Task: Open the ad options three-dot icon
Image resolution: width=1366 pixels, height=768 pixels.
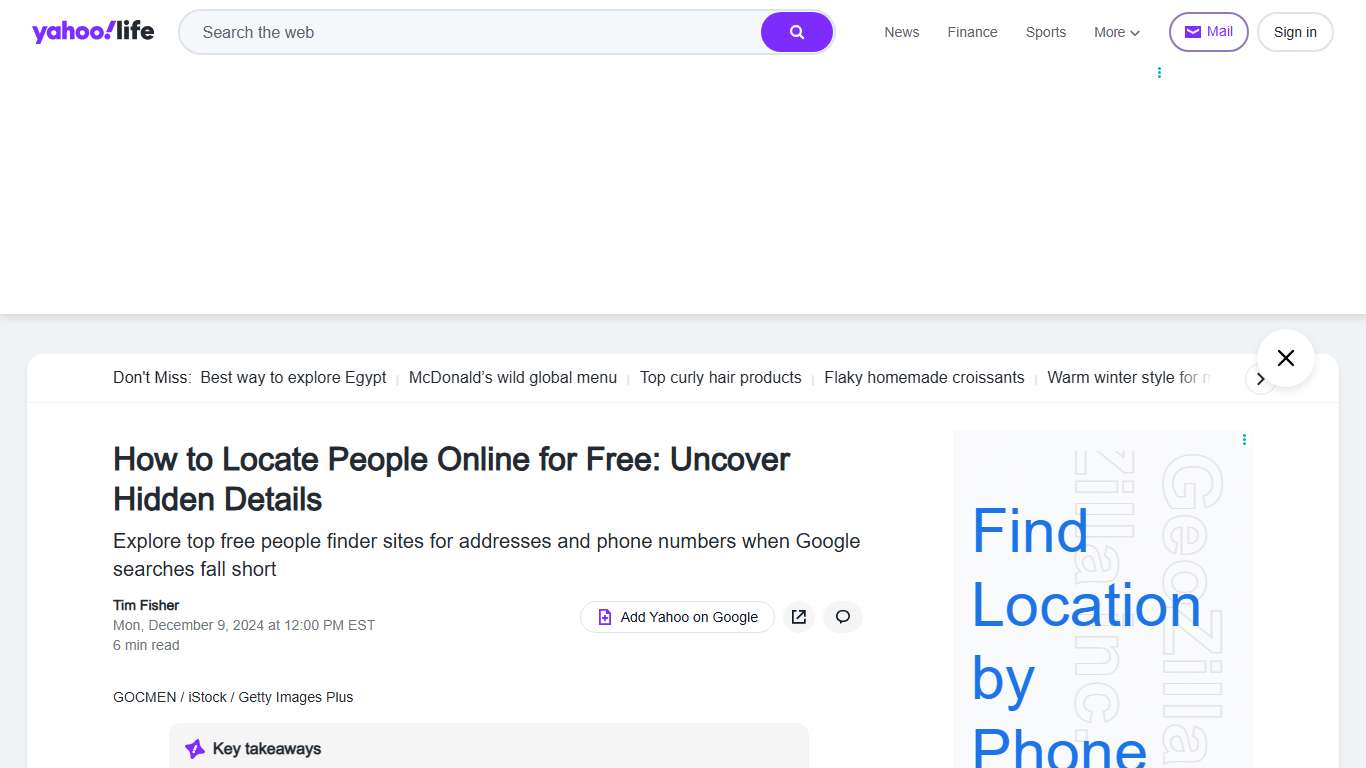Action: 1243,439
